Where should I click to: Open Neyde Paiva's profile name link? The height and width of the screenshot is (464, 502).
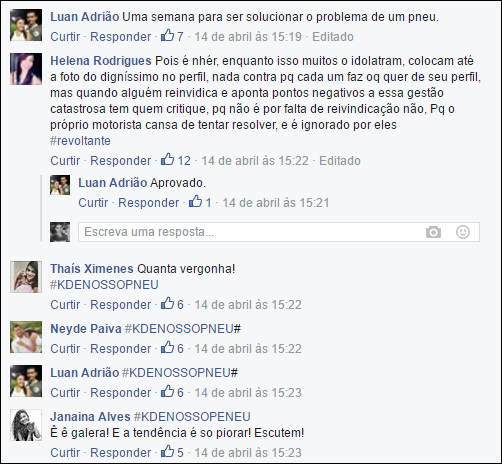pos(86,329)
